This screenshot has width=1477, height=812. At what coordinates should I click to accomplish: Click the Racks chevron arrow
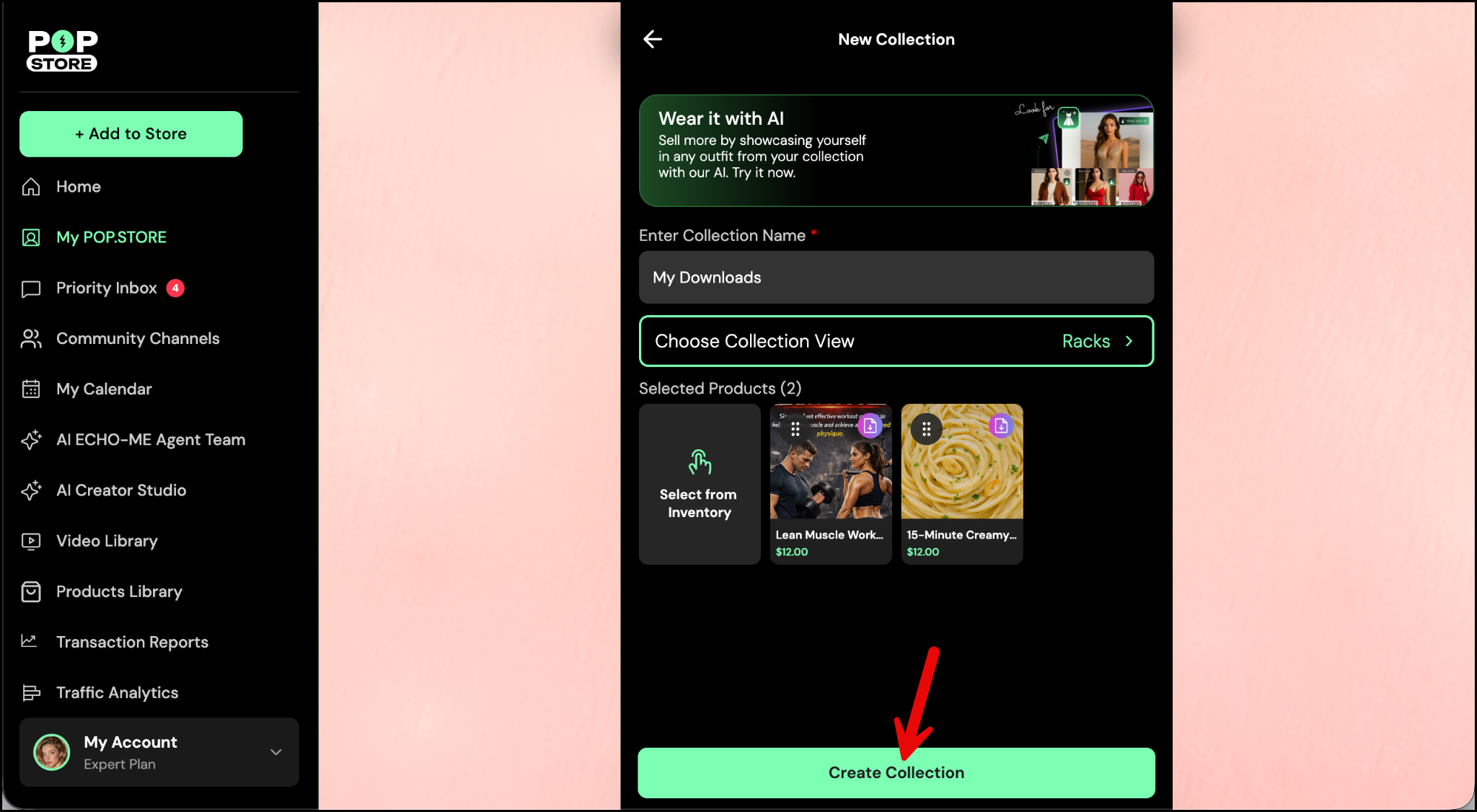point(1129,341)
